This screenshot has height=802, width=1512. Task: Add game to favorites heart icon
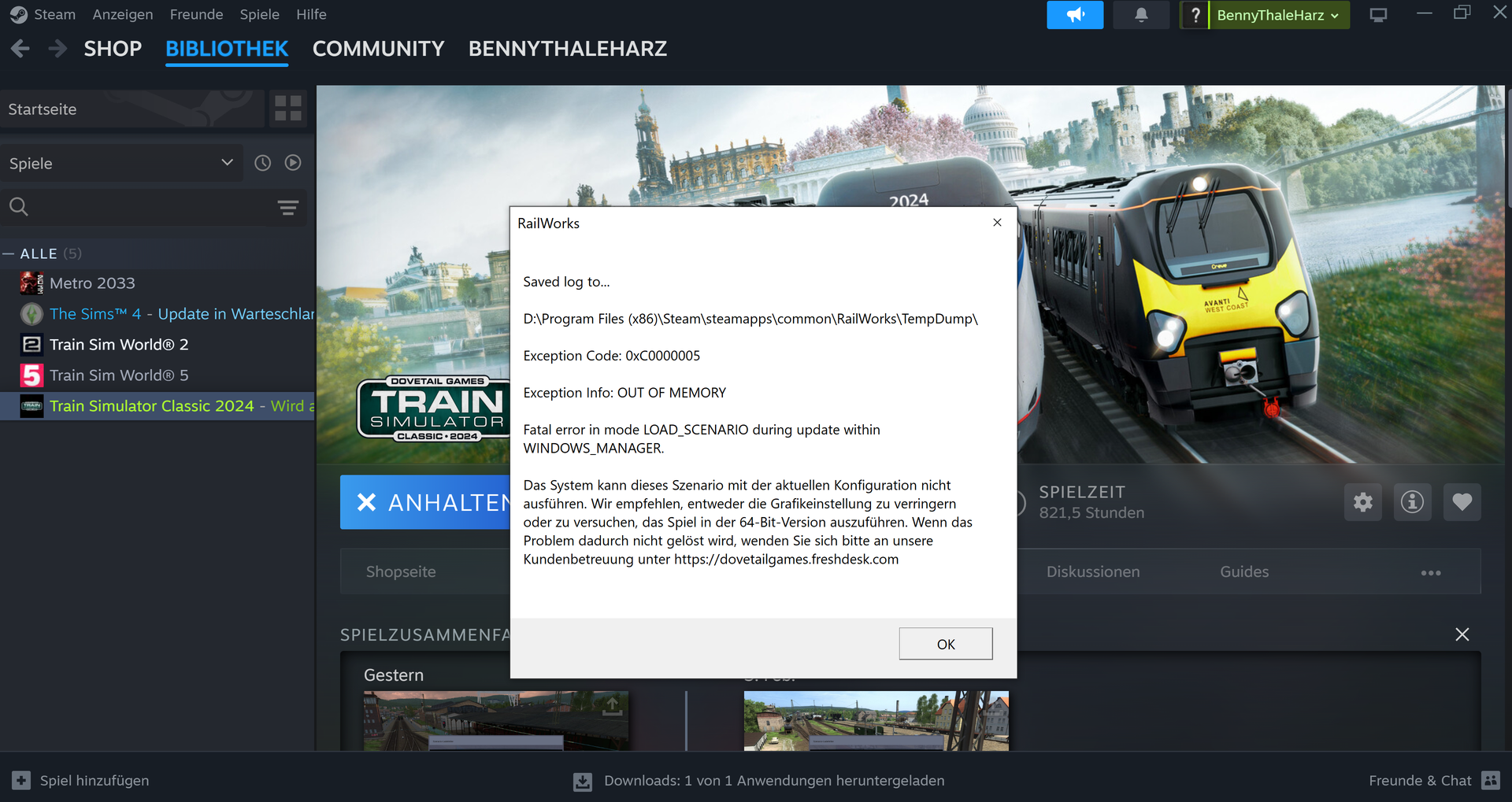coord(1462,502)
